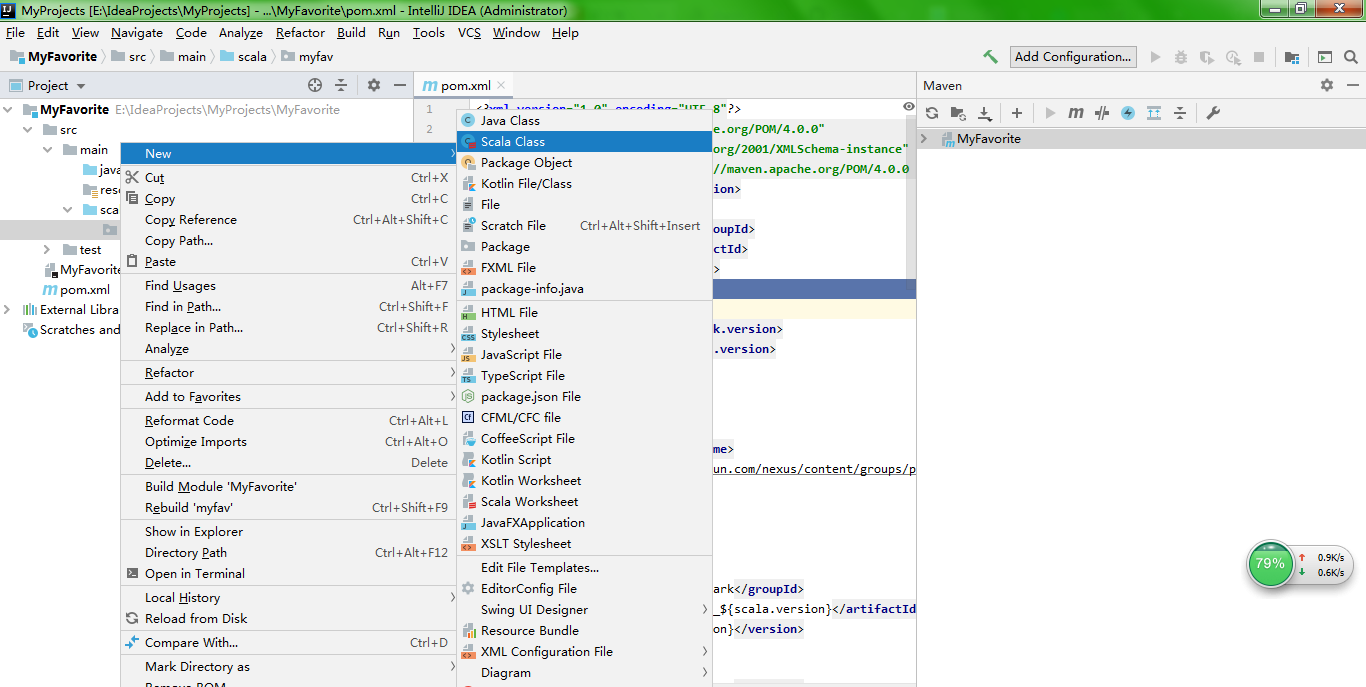This screenshot has height=687, width=1366.
Task: Choose Edit File Templates... entry
Action: 585,568
